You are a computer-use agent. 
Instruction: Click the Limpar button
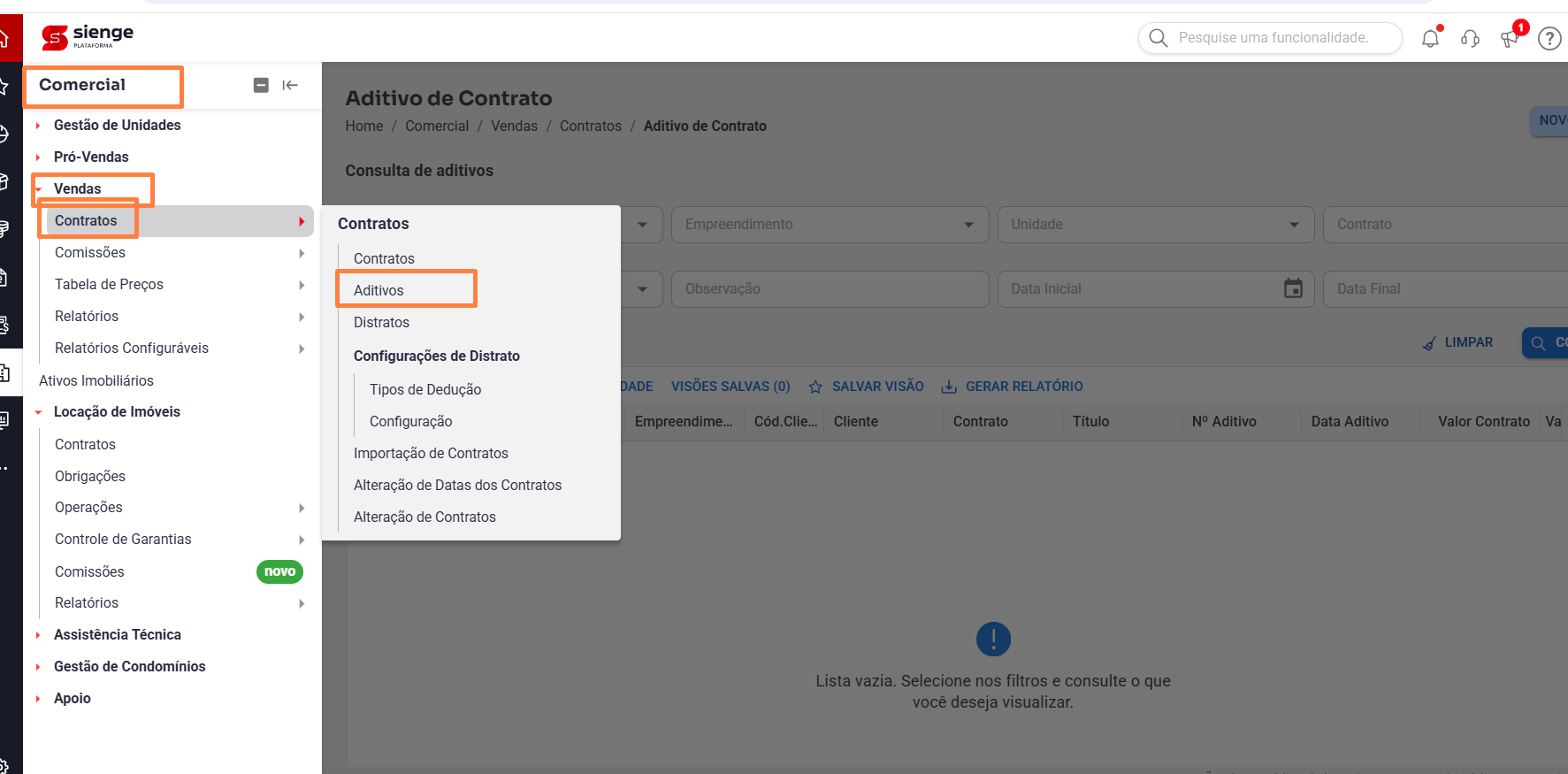(1457, 342)
